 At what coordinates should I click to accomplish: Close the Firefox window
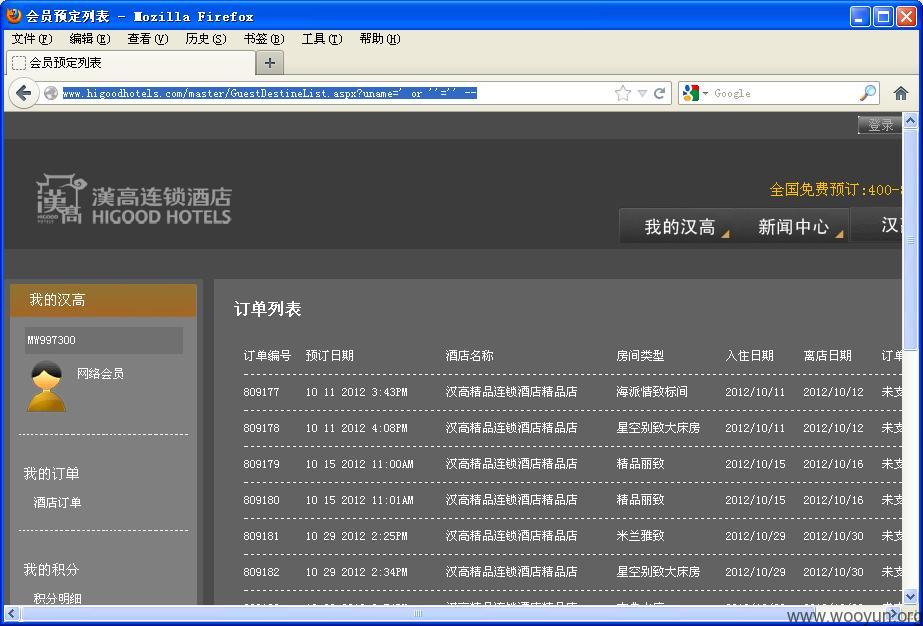(x=906, y=16)
